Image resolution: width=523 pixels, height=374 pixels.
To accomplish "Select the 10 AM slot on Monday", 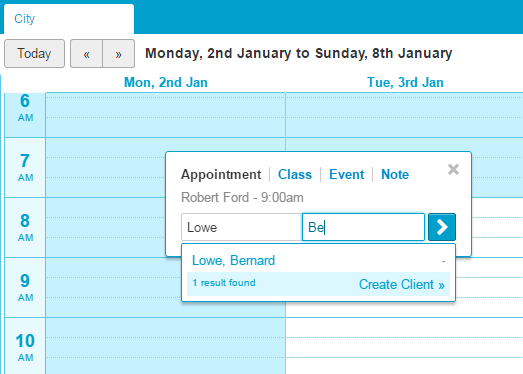I will tap(165, 346).
